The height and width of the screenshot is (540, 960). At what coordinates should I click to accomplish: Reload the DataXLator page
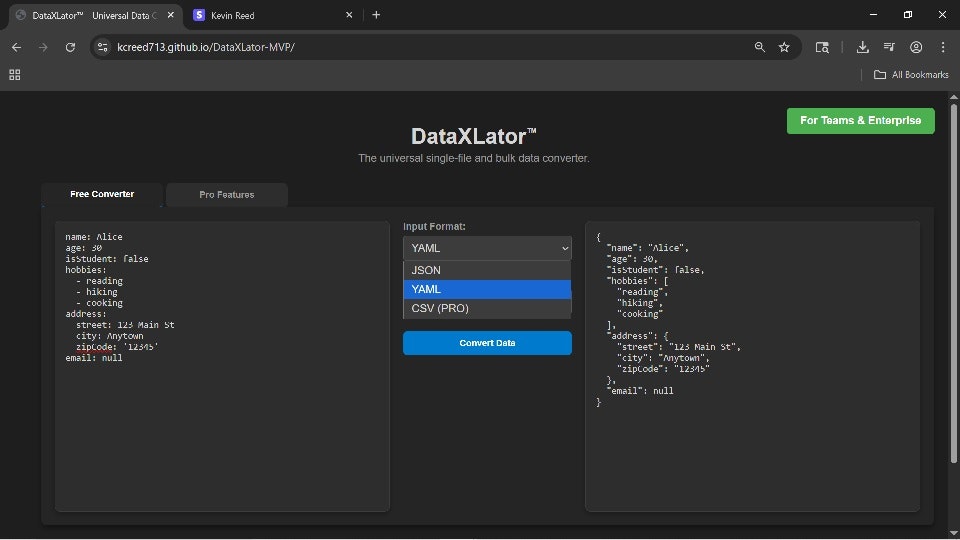point(70,47)
